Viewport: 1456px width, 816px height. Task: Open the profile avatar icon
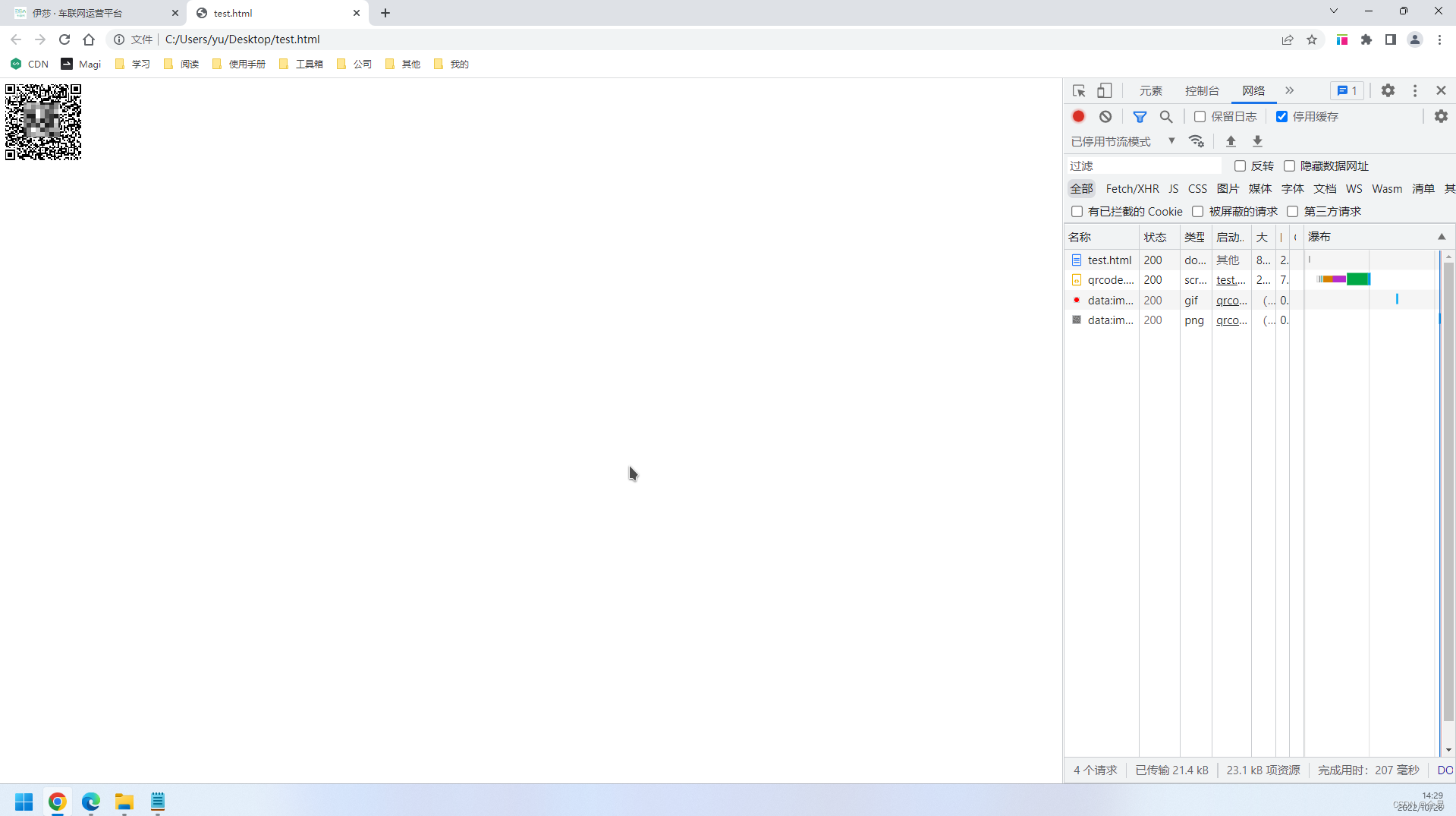(x=1415, y=39)
